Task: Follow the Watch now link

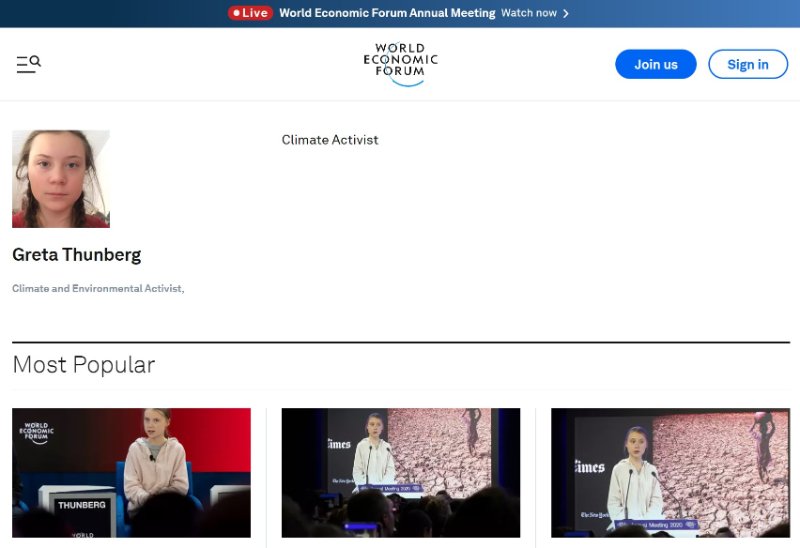Action: 529,13
